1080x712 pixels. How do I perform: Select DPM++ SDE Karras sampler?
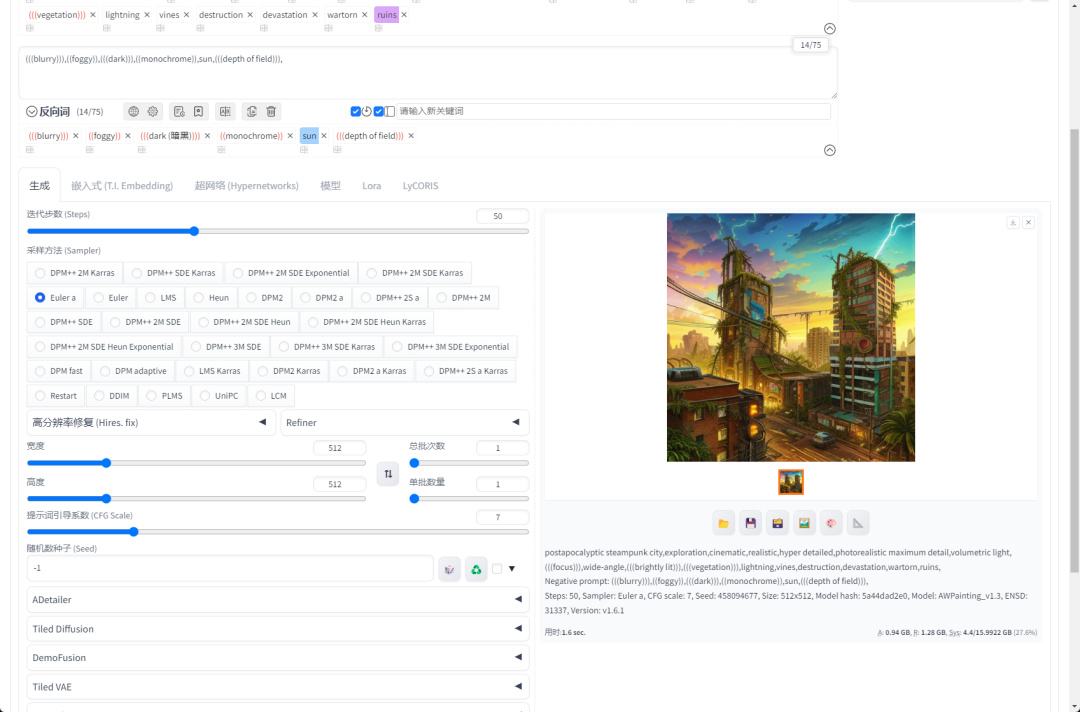click(x=174, y=273)
